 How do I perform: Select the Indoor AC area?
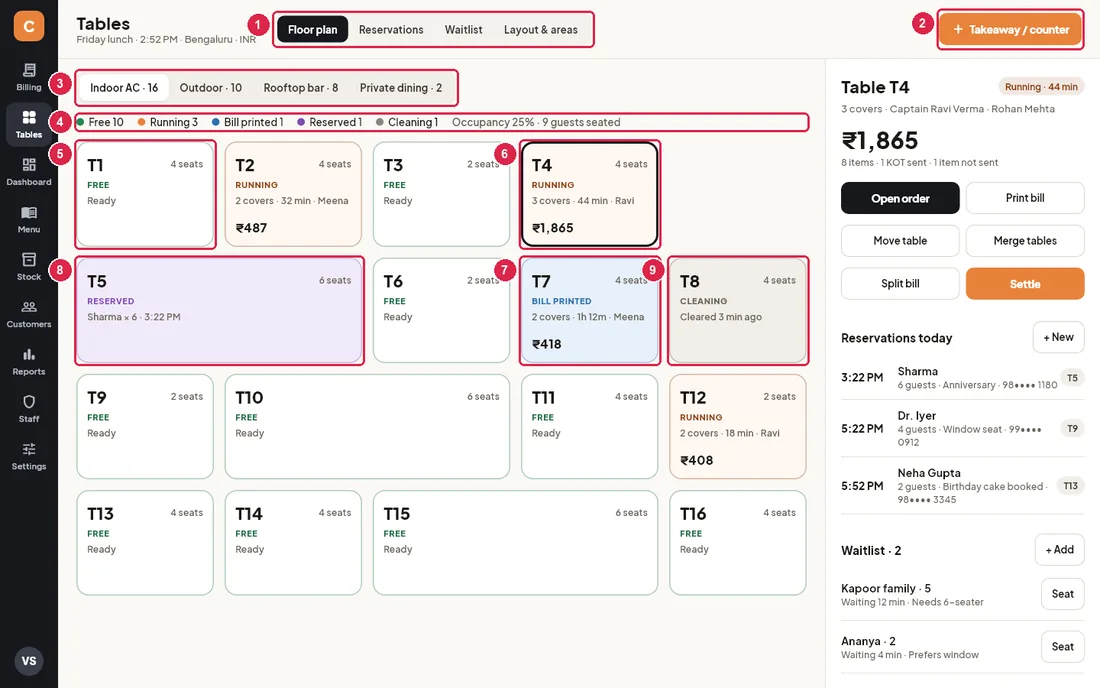coord(124,88)
